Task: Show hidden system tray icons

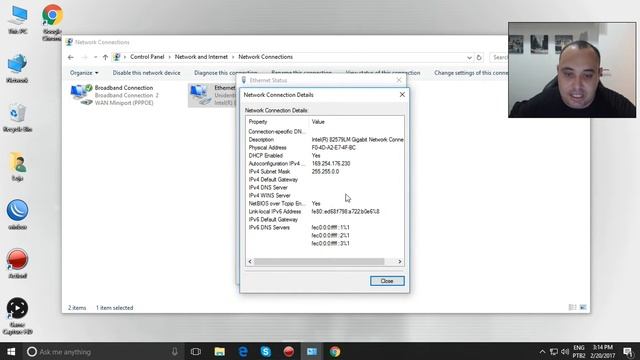Action: (542, 352)
